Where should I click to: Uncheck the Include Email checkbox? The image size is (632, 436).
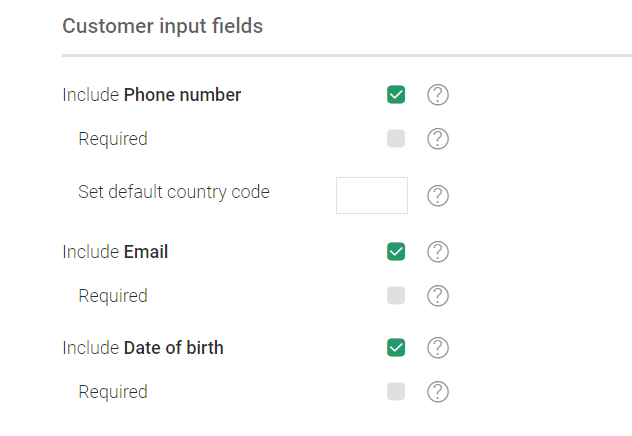396,251
